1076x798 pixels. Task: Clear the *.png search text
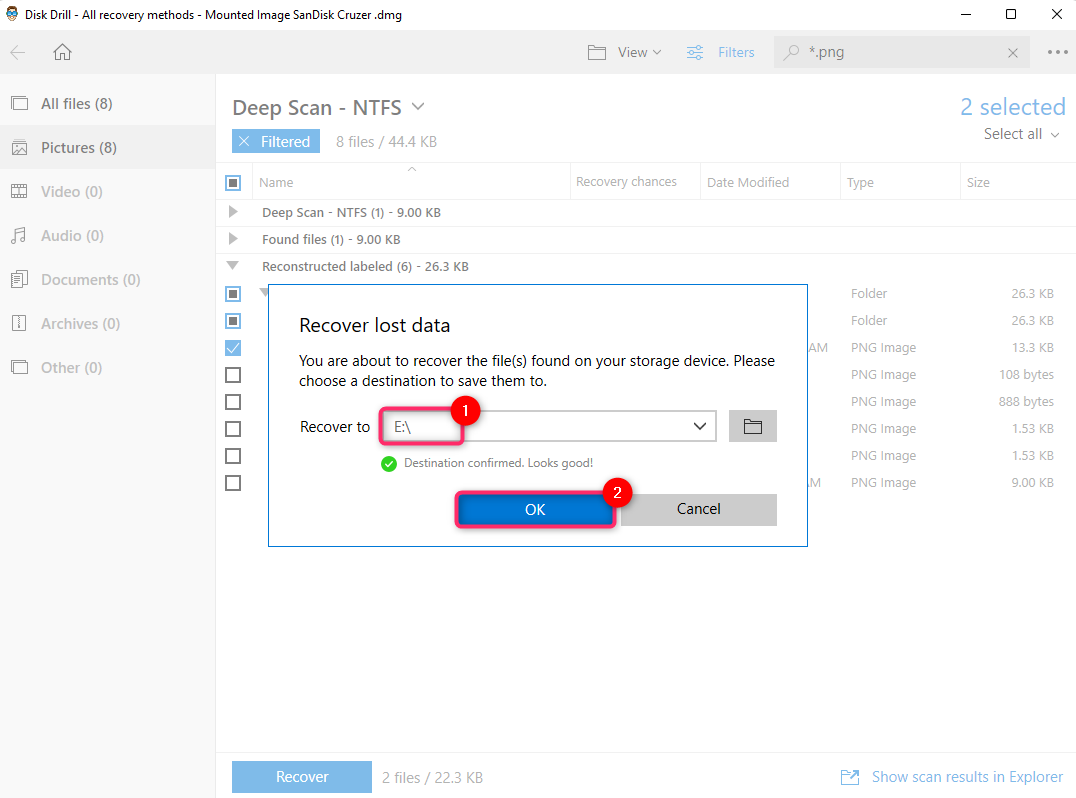1013,53
